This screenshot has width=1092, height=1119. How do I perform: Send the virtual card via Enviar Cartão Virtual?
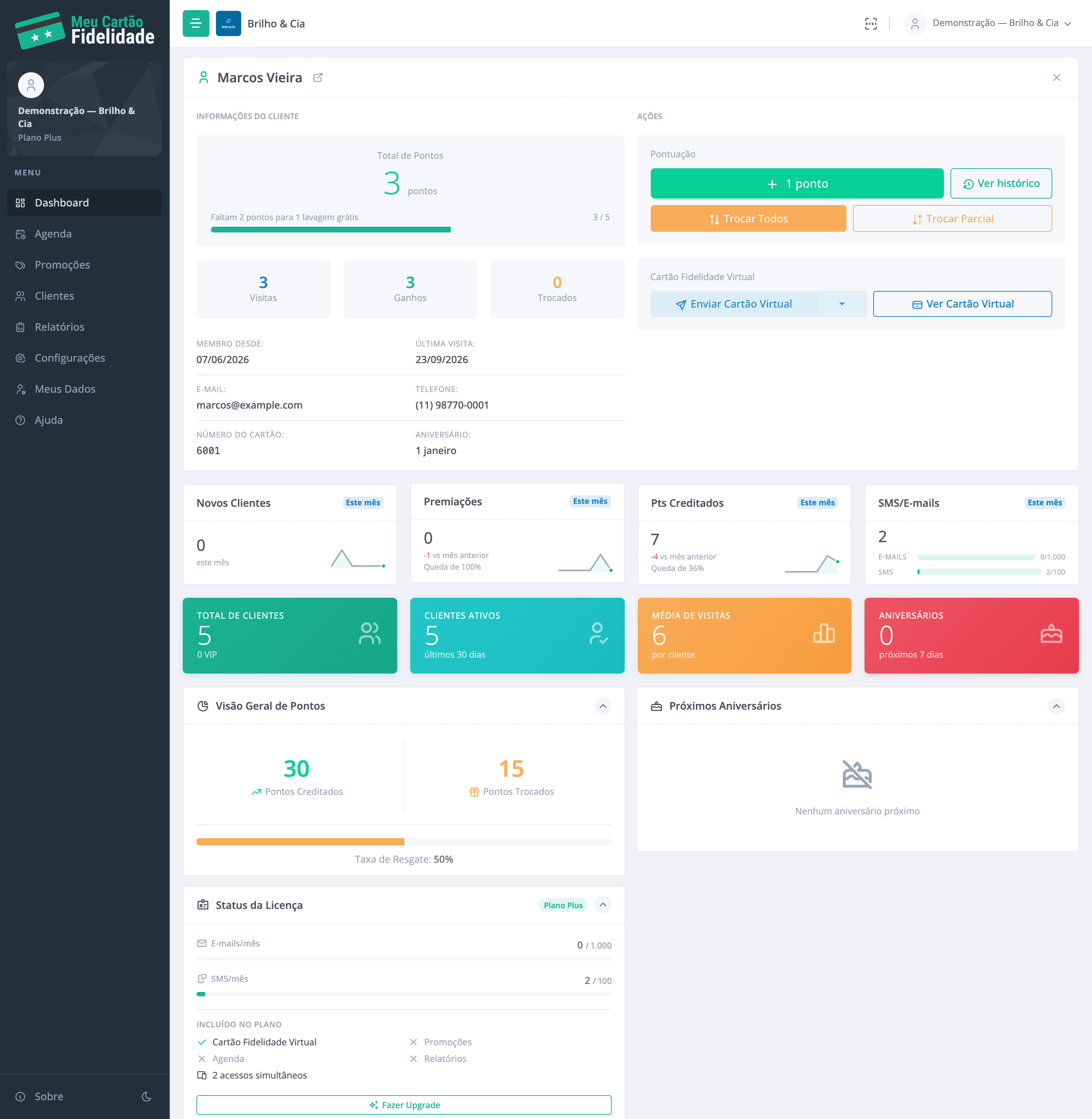pos(733,304)
